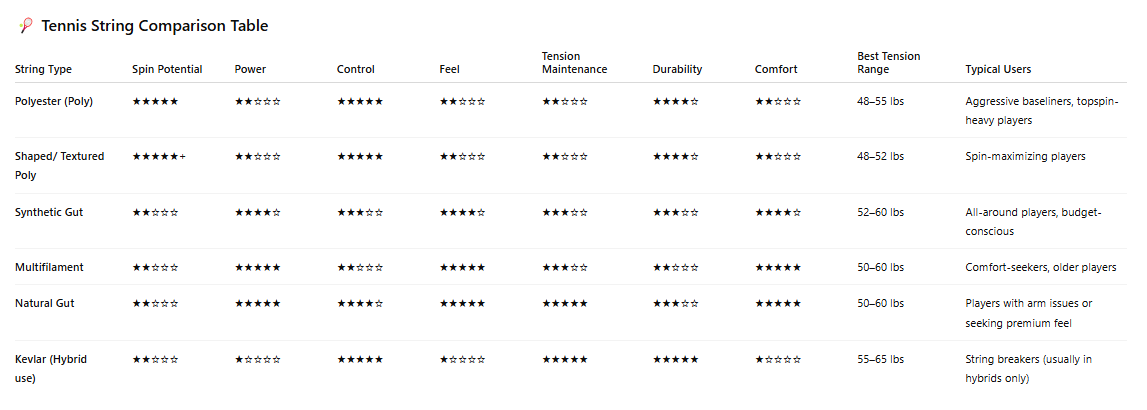The height and width of the screenshot is (410, 1147).
Task: Click Kevlar durability five-star rating
Action: click(675, 359)
